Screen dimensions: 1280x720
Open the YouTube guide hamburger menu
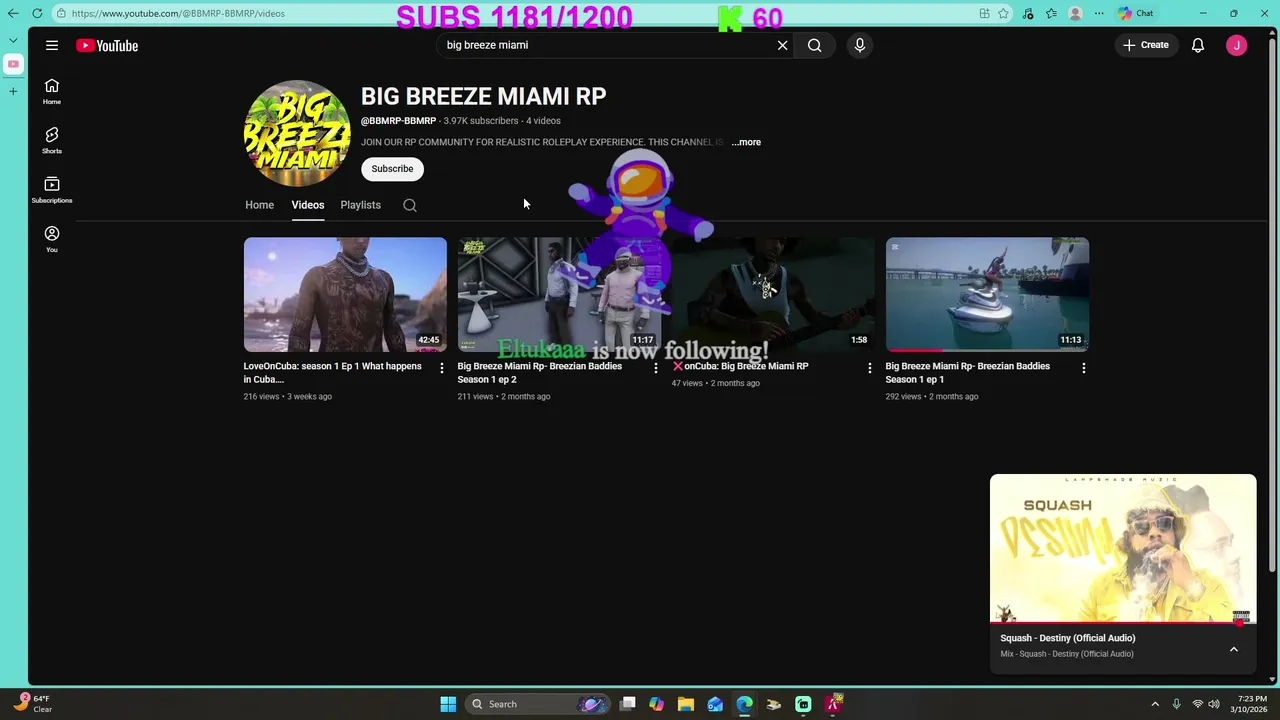pos(52,45)
